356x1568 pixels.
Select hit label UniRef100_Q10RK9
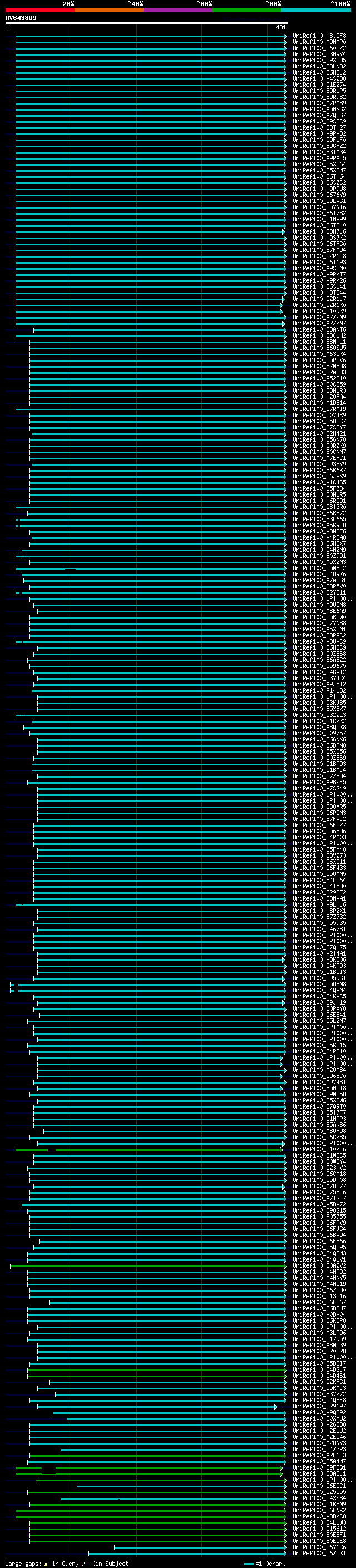point(319,311)
